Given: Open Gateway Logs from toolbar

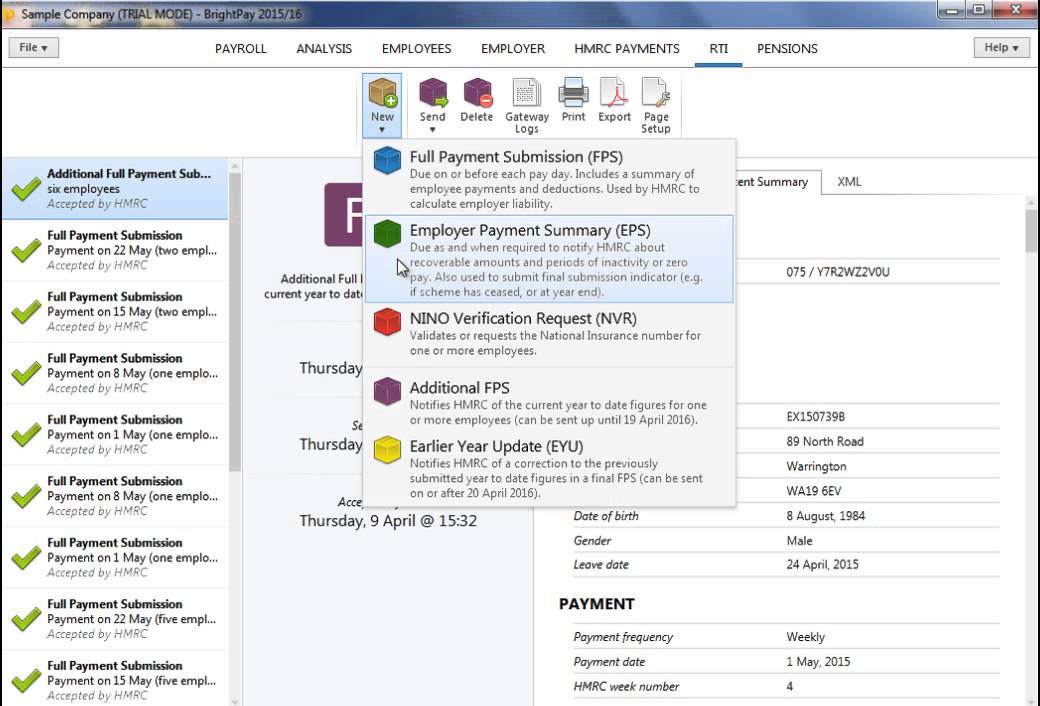Looking at the screenshot, I should (527, 106).
